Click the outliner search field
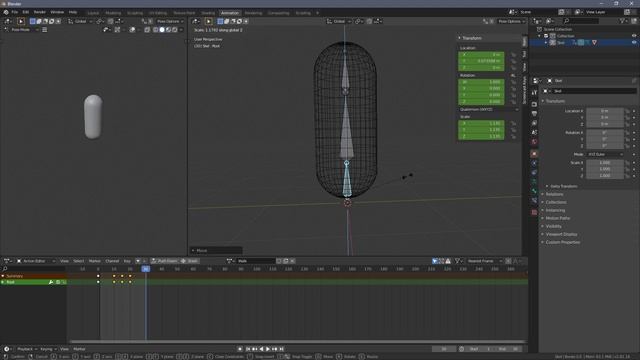The image size is (640, 360). pyautogui.click(x=581, y=21)
